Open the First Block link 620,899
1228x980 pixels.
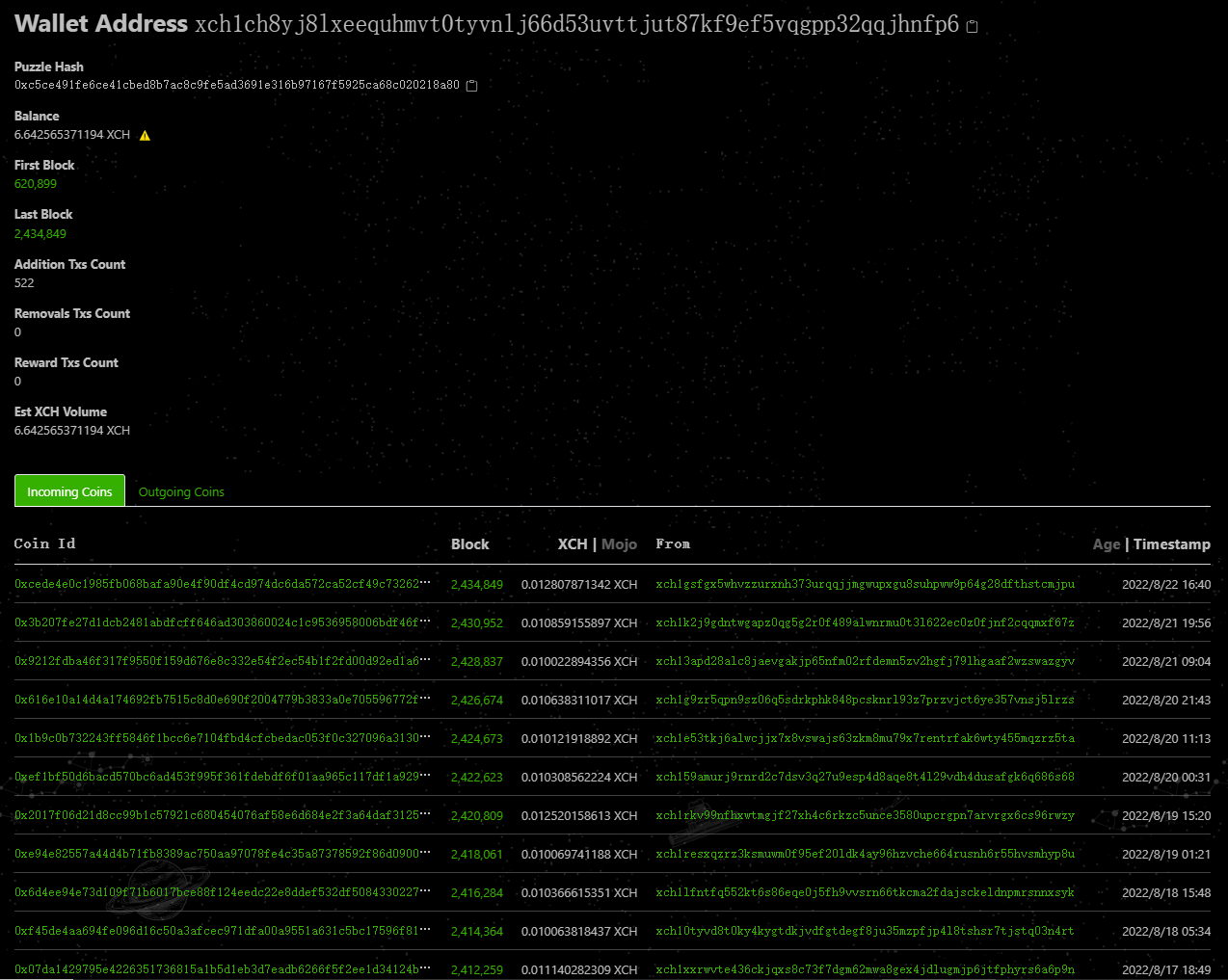tap(35, 184)
